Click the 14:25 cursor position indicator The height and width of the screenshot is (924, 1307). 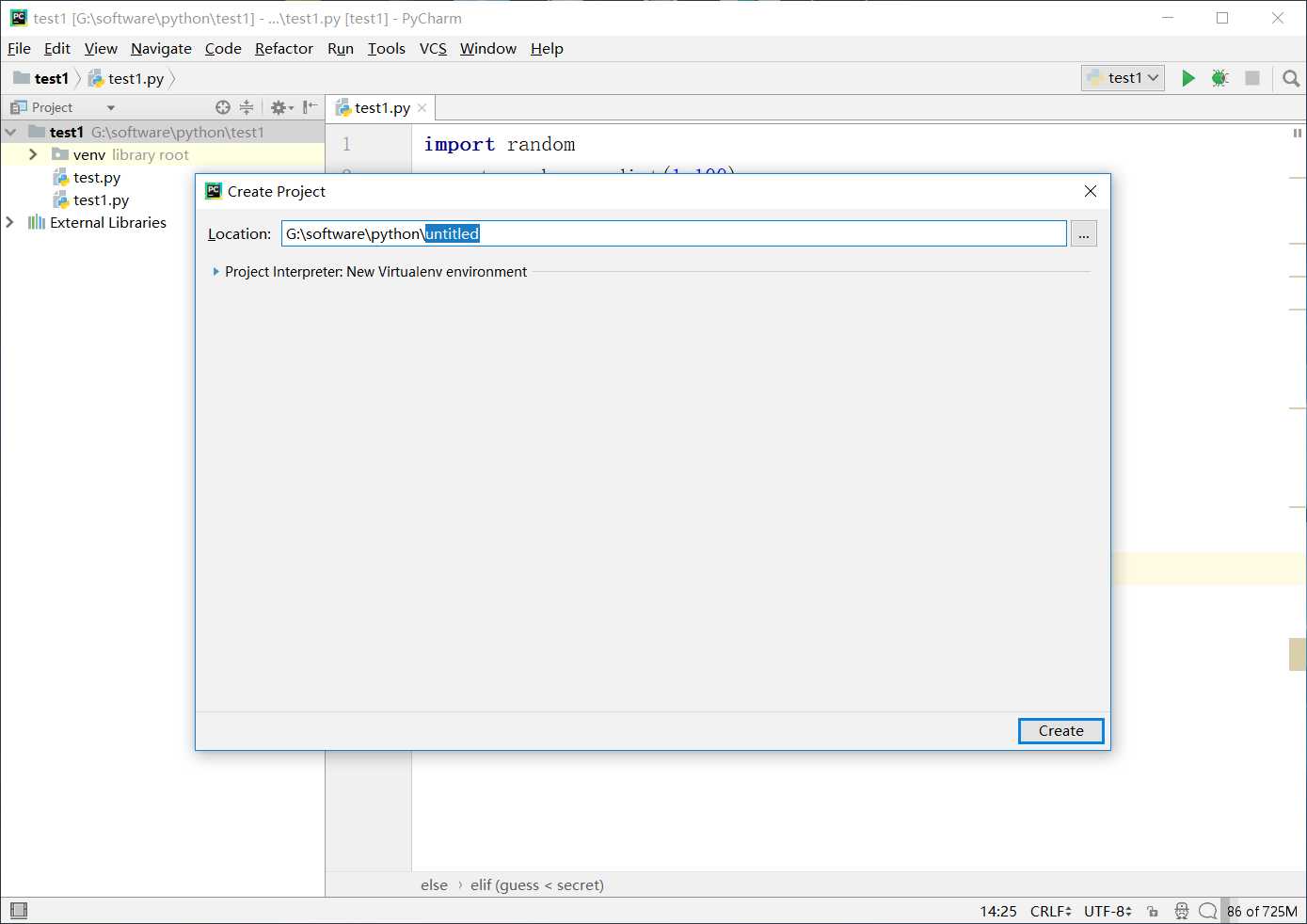pyautogui.click(x=998, y=911)
